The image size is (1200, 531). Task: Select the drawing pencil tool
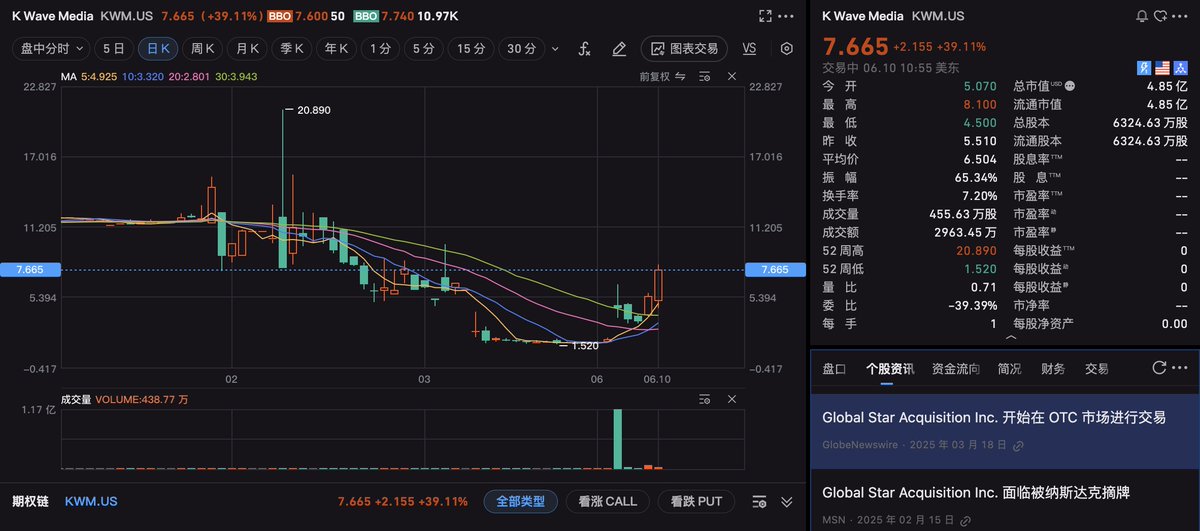tap(619, 48)
